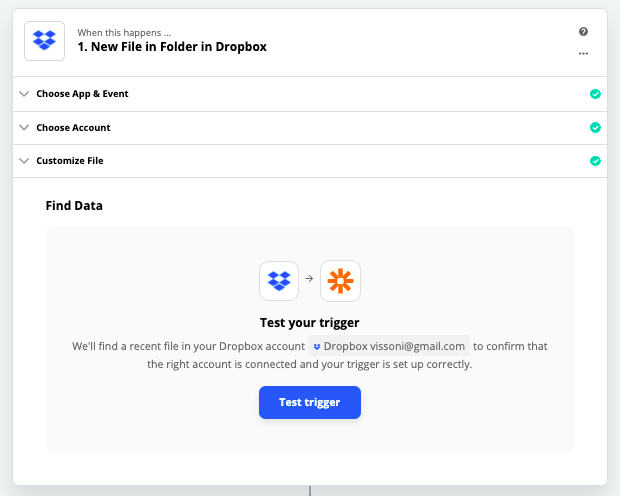Open the help question mark icon
Screen dimensions: 620x496
click(583, 32)
